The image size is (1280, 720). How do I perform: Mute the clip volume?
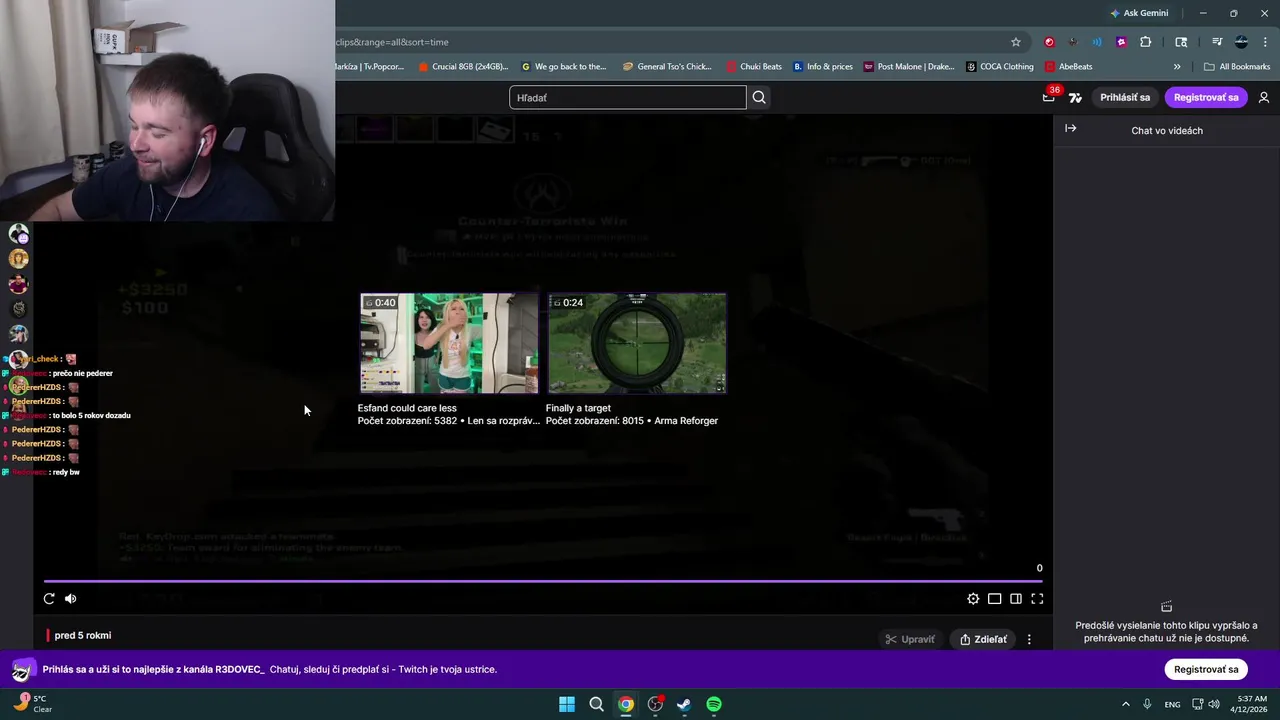(70, 599)
